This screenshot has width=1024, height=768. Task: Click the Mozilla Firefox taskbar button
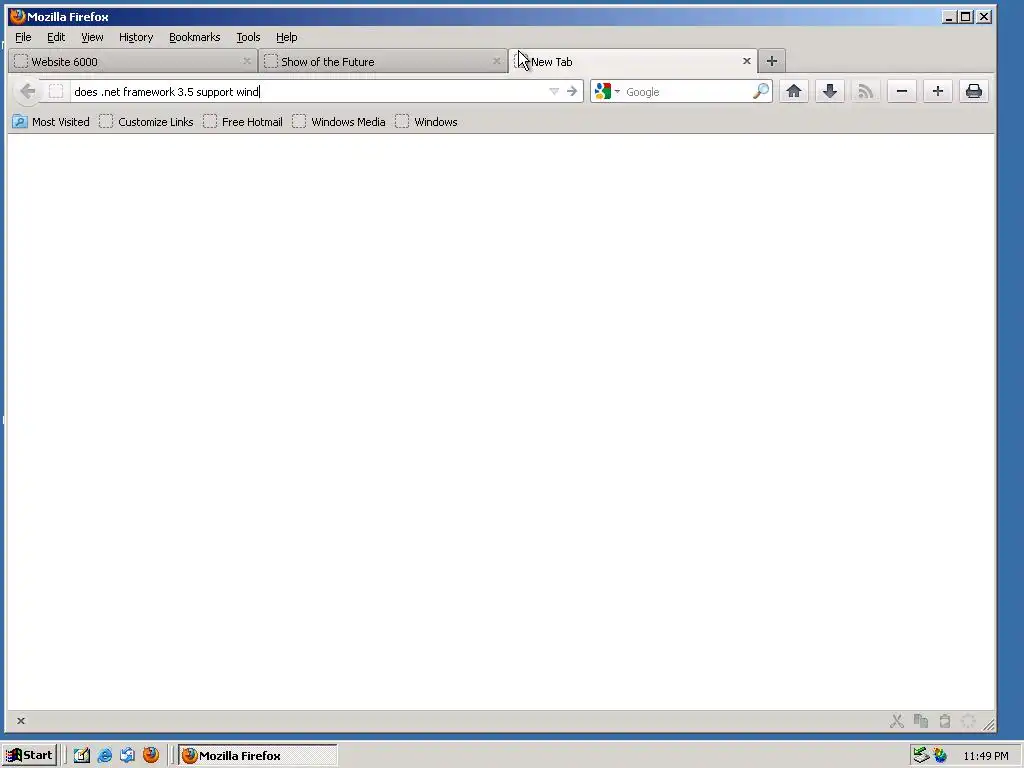258,756
